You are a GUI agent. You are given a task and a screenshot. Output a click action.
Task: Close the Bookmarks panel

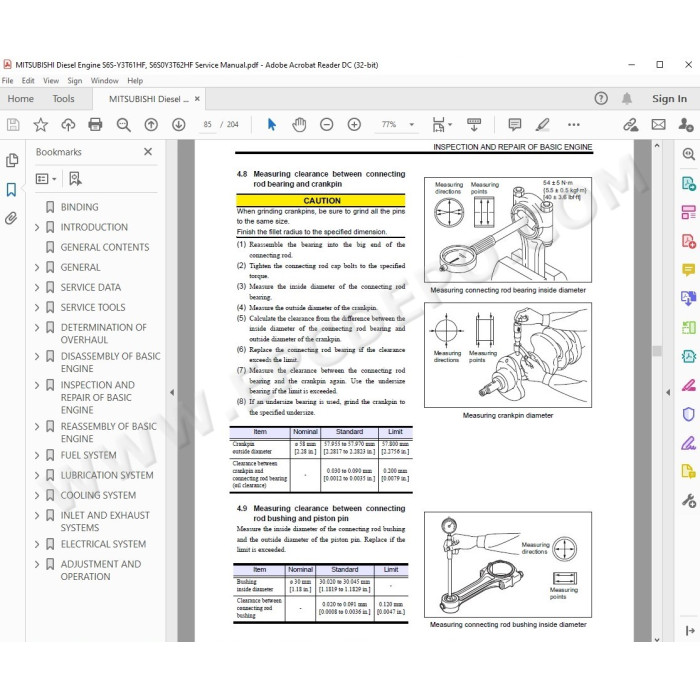(148, 152)
